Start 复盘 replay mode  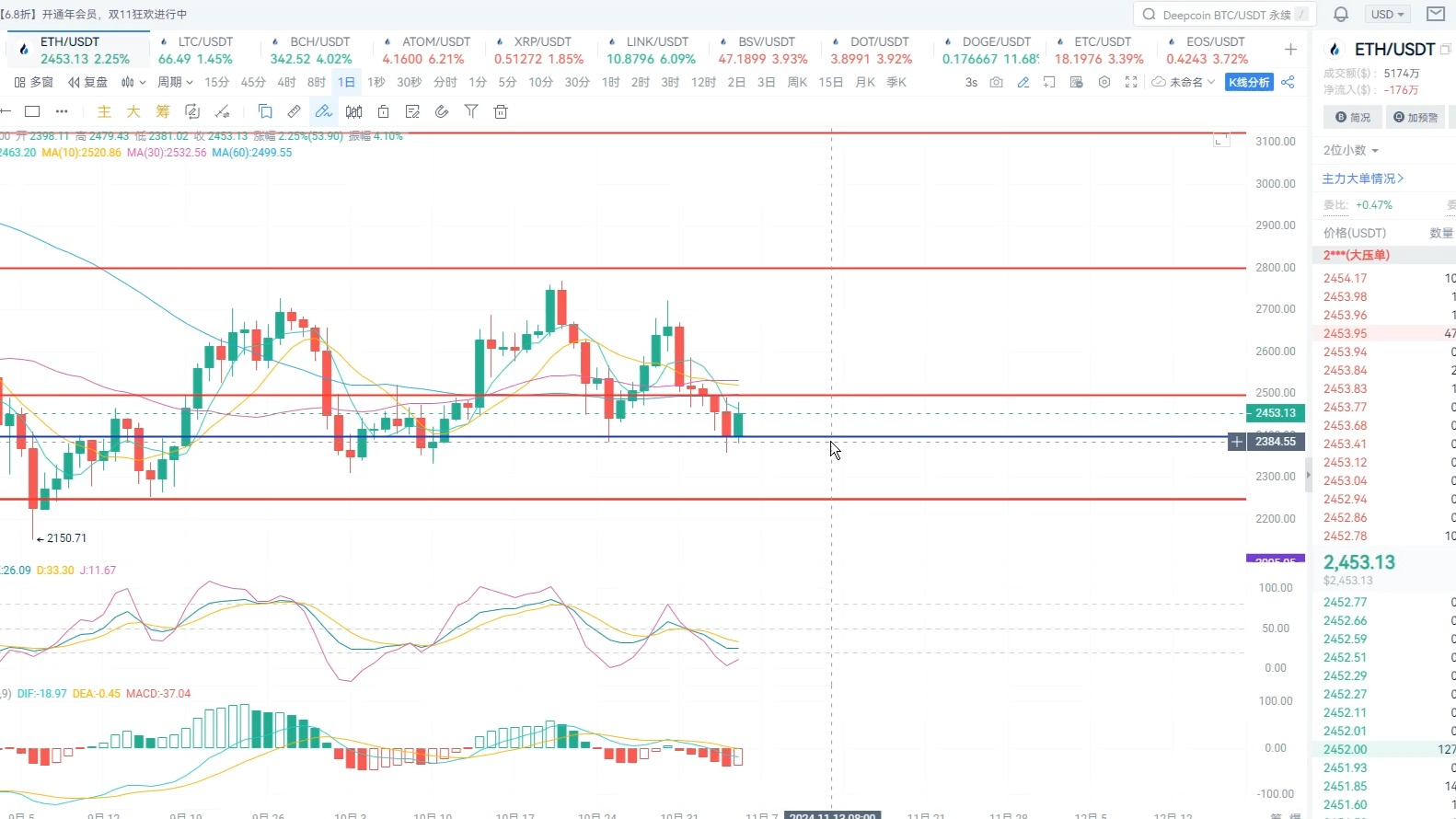(x=88, y=82)
